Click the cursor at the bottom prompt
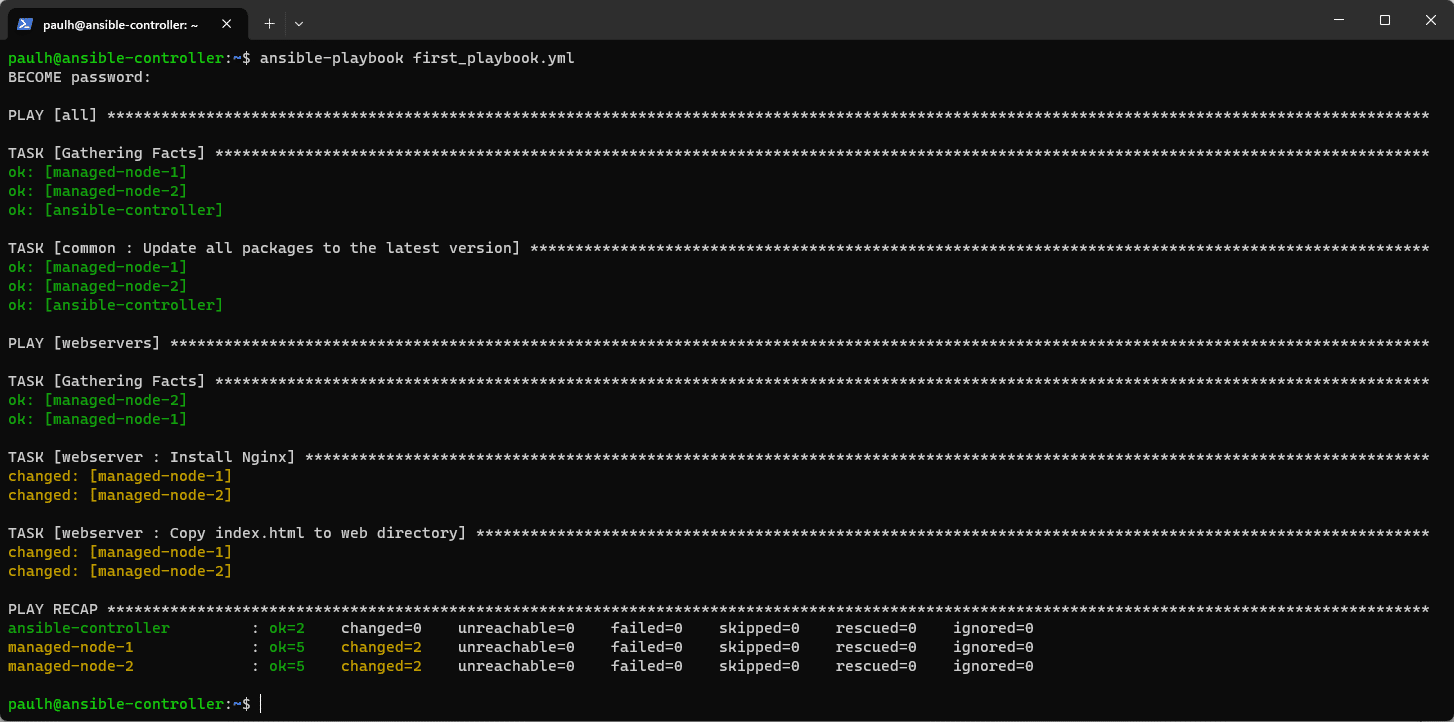Screen dimensions: 1454x722 (261, 704)
